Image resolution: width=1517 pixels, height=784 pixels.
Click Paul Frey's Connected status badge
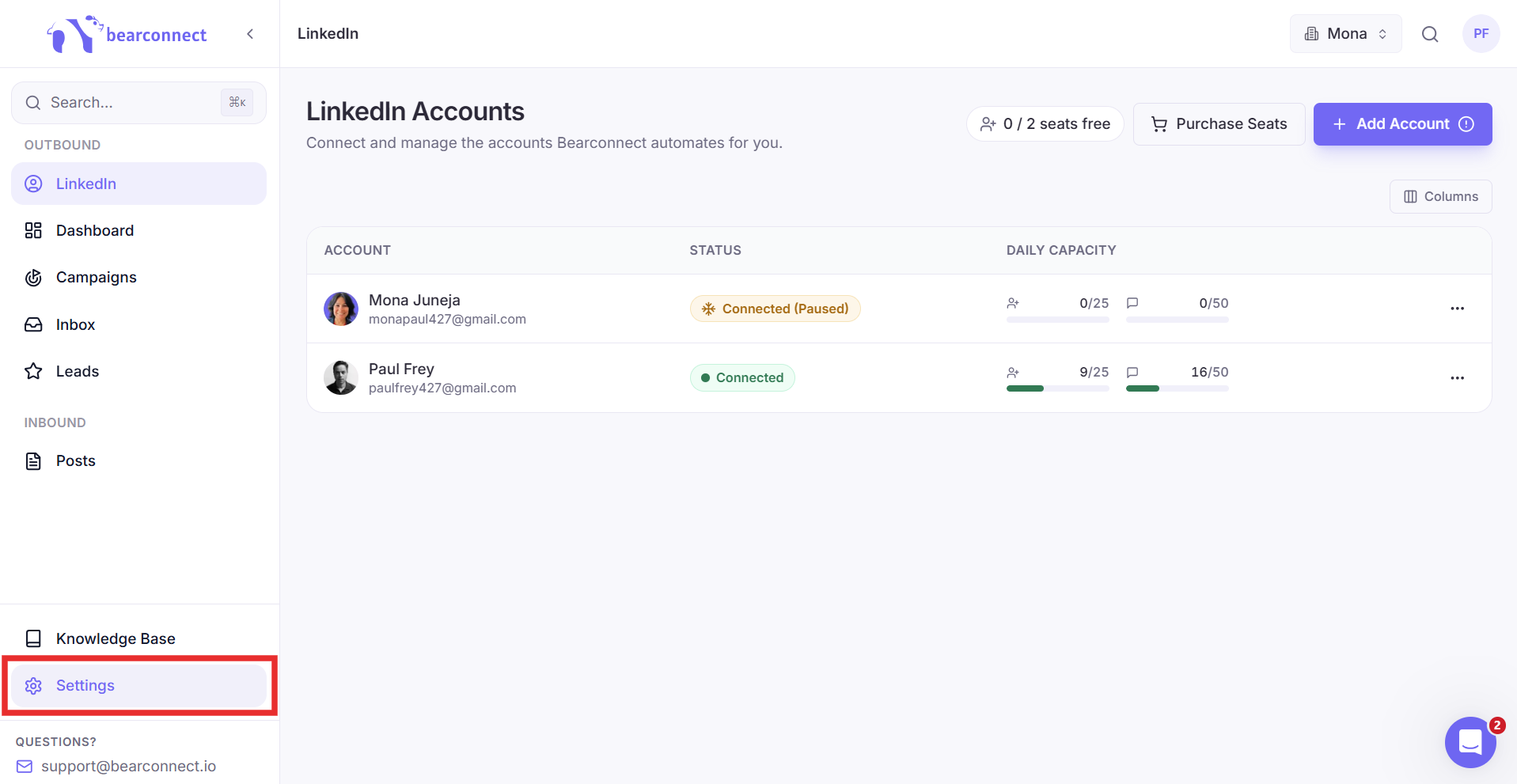click(742, 377)
